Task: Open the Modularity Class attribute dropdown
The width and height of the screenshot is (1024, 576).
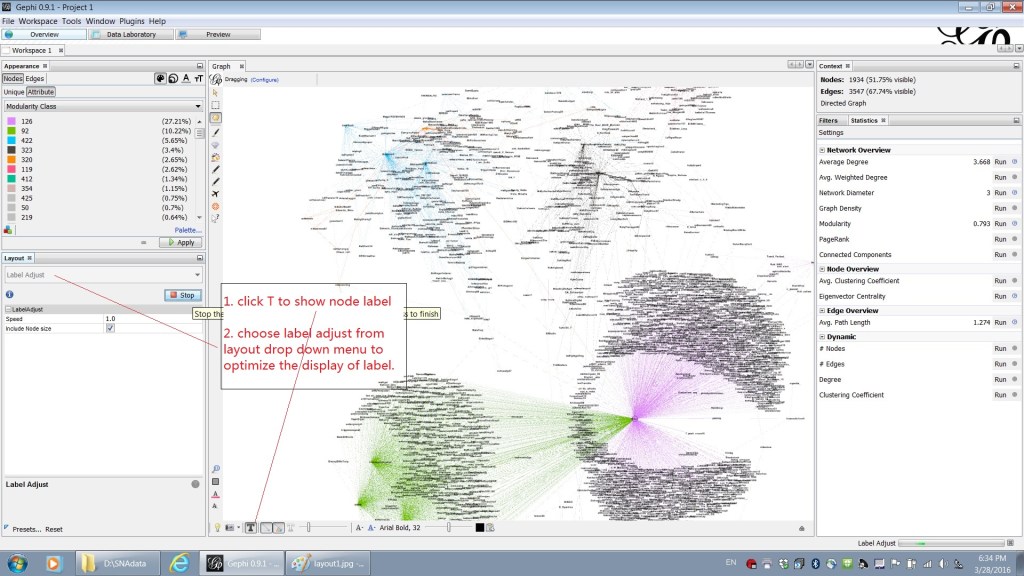Action: (x=103, y=105)
